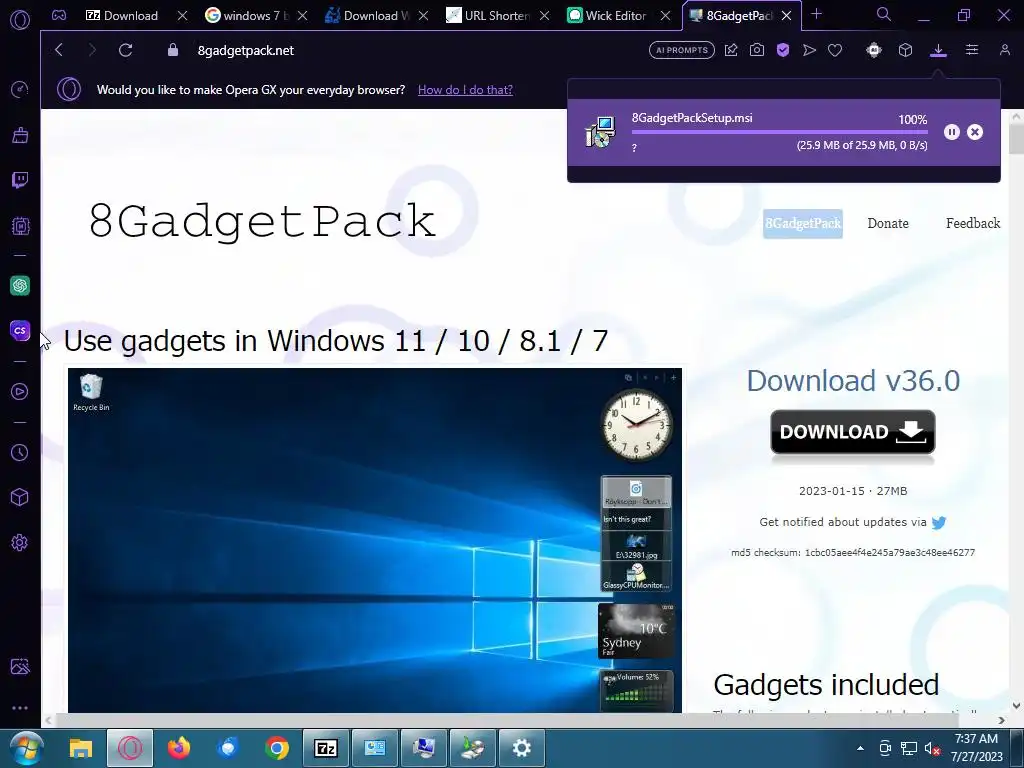1024x768 pixels.
Task: Open GX Cleaner in sidebar
Action: click(20, 135)
